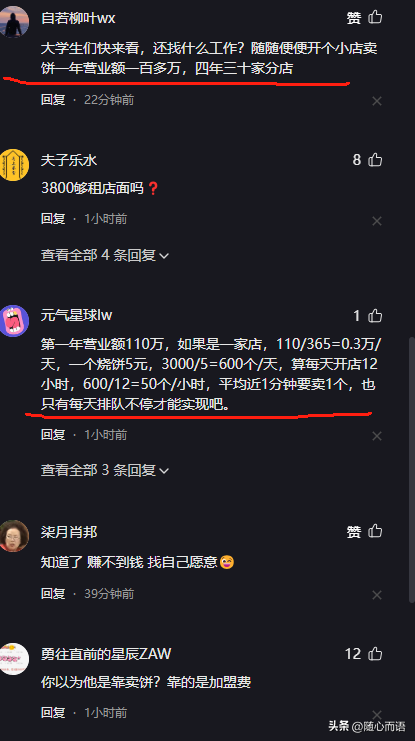Screen dimensions: 415x741
Task: Like 元气星球lw's comment
Action: (375, 316)
